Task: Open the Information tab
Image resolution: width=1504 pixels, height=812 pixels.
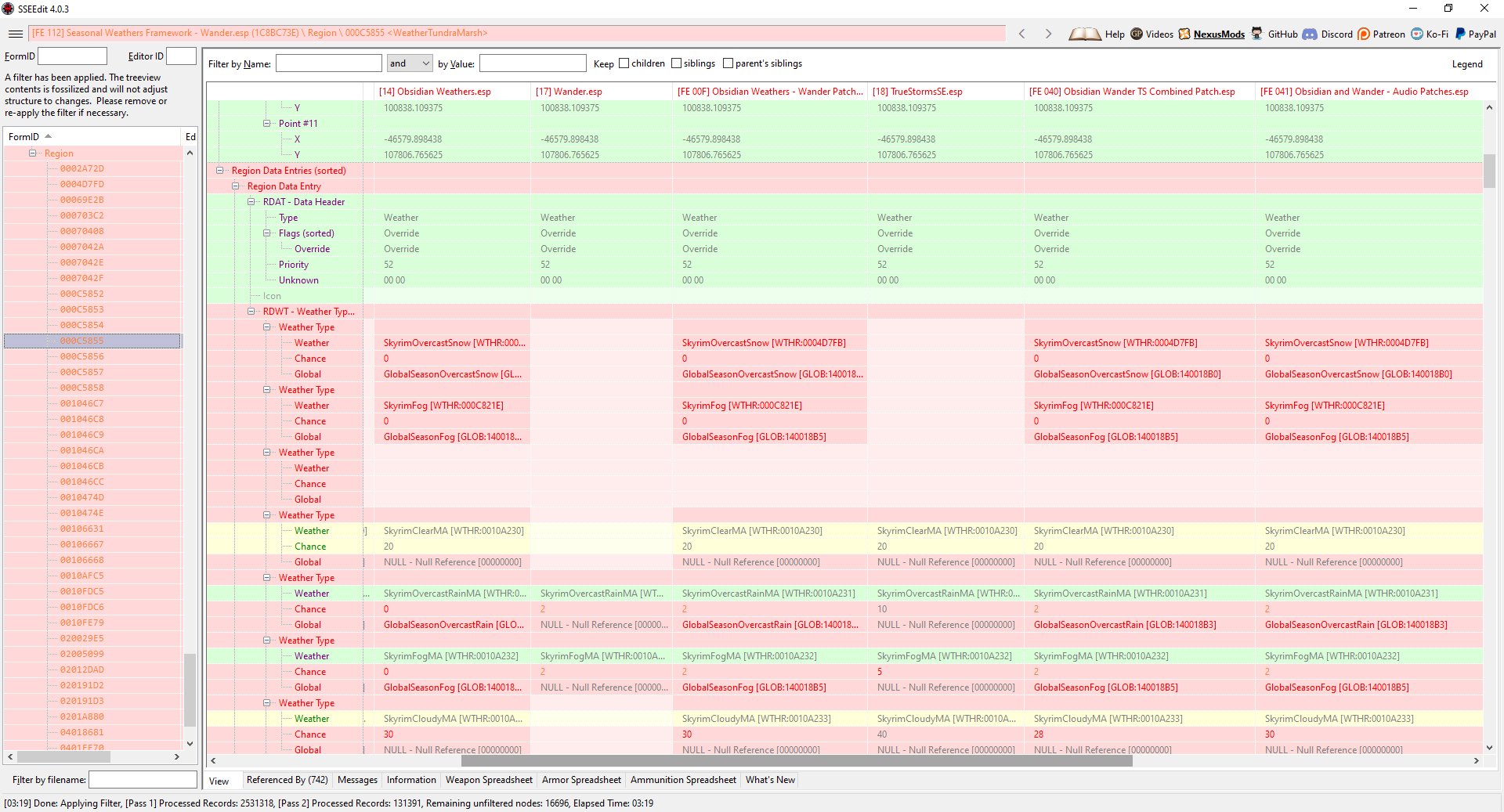Action: click(x=411, y=780)
